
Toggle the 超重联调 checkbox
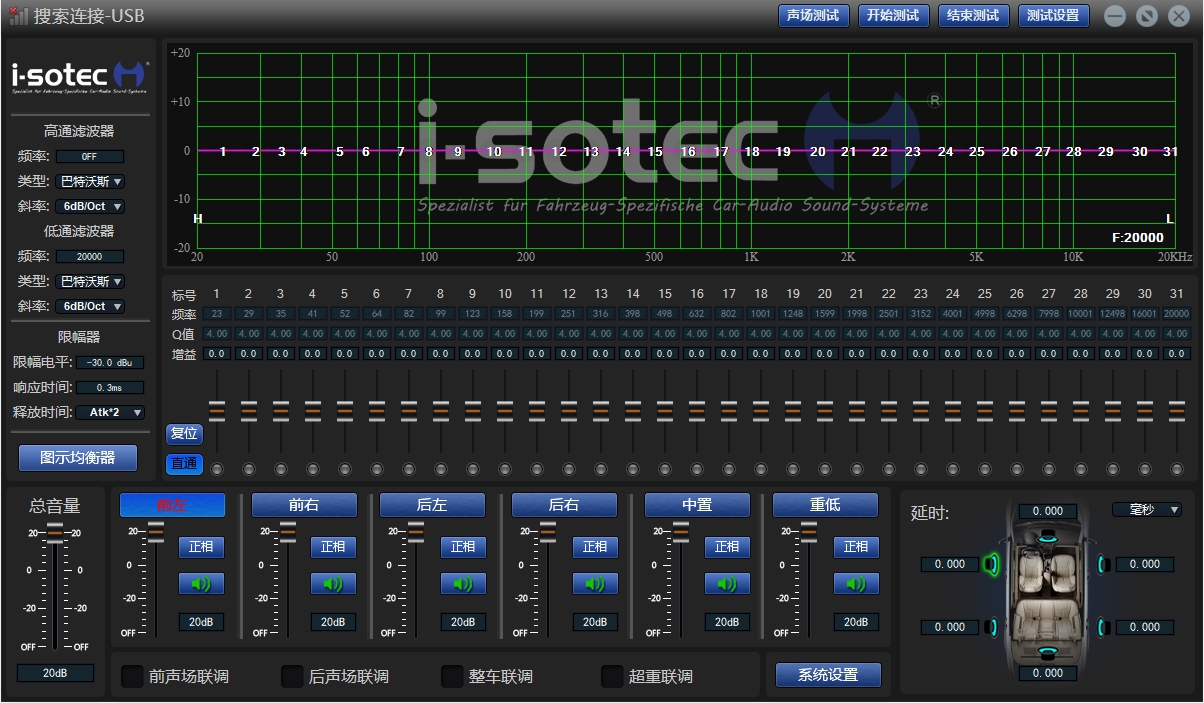[x=612, y=677]
